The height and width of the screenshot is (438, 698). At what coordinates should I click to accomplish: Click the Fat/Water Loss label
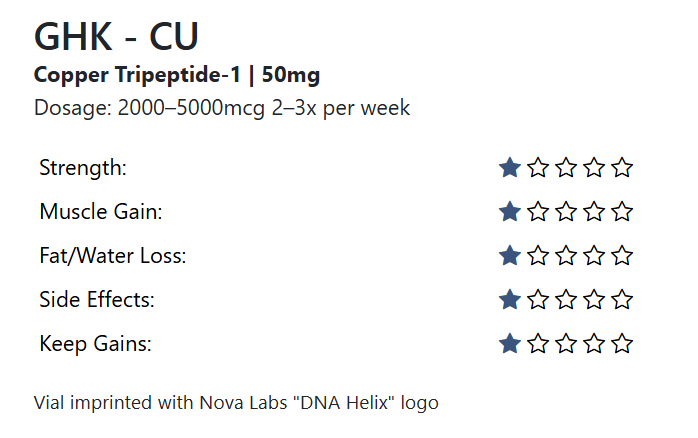pyautogui.click(x=113, y=256)
